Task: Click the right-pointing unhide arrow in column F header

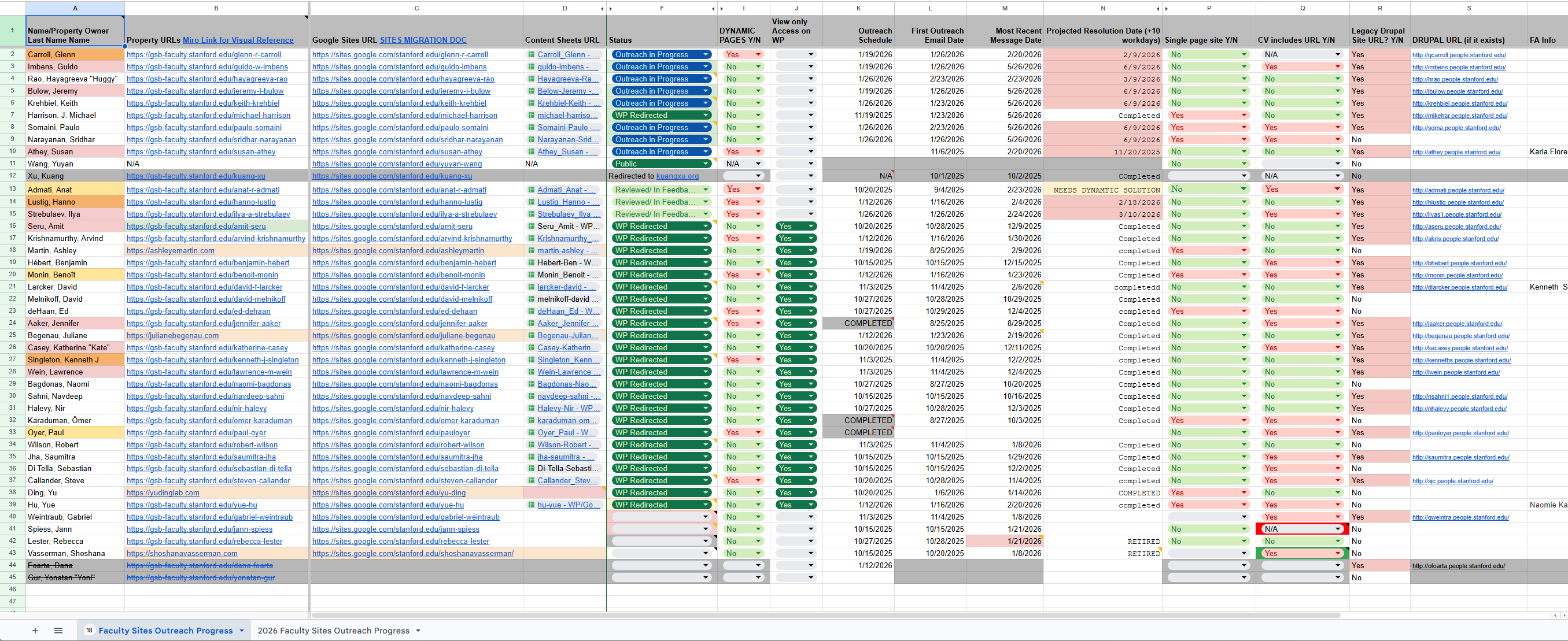Action: coord(611,9)
